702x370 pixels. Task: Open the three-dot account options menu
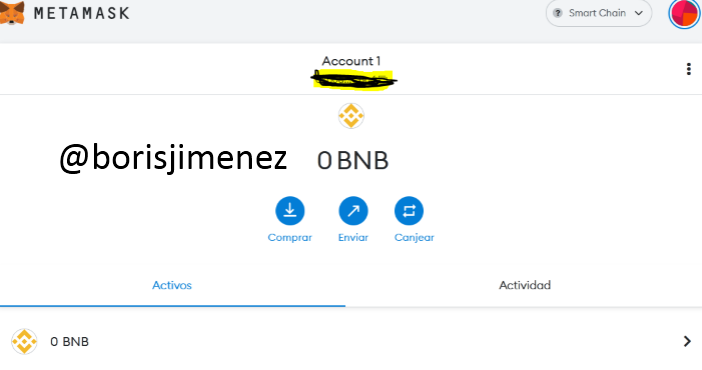[x=689, y=69]
